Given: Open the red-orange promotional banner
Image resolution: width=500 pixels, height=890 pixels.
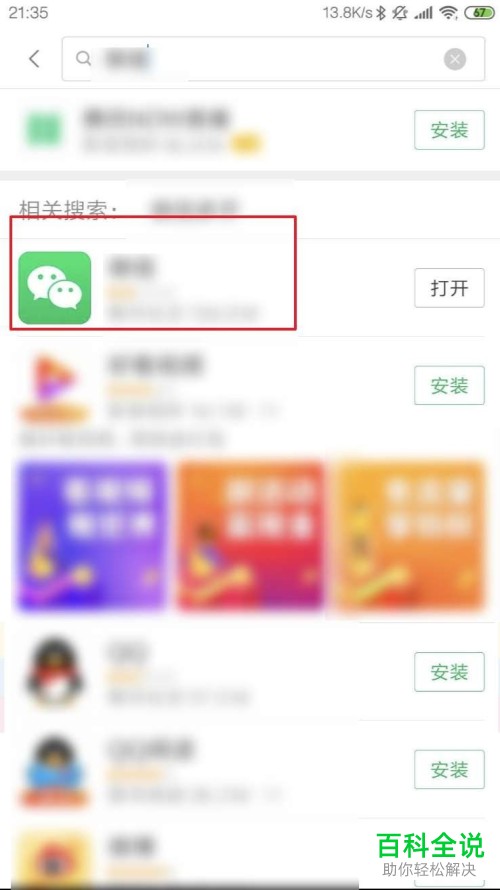Looking at the screenshot, I should pyautogui.click(x=251, y=535).
